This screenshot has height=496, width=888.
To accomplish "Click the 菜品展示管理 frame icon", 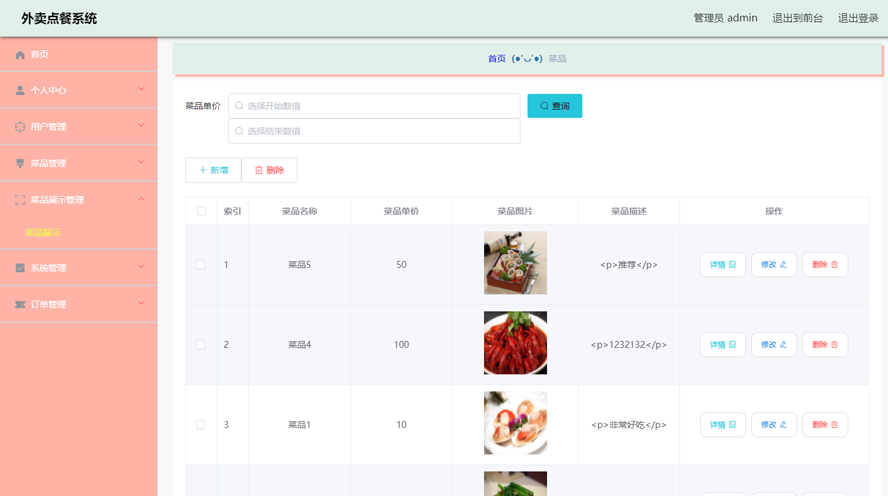I will 20,200.
